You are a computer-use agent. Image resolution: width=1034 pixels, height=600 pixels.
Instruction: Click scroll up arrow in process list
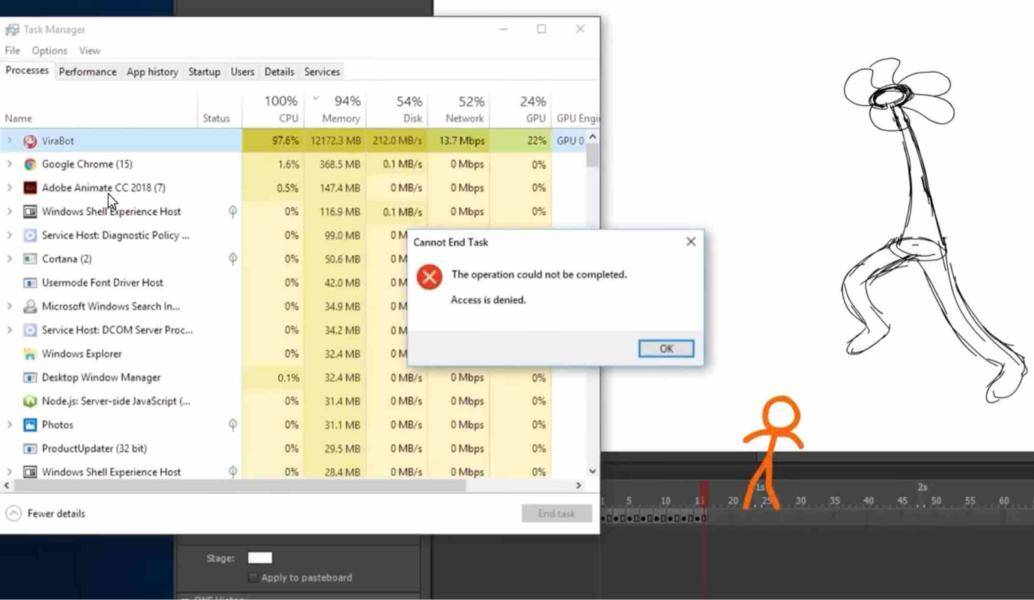(592, 137)
